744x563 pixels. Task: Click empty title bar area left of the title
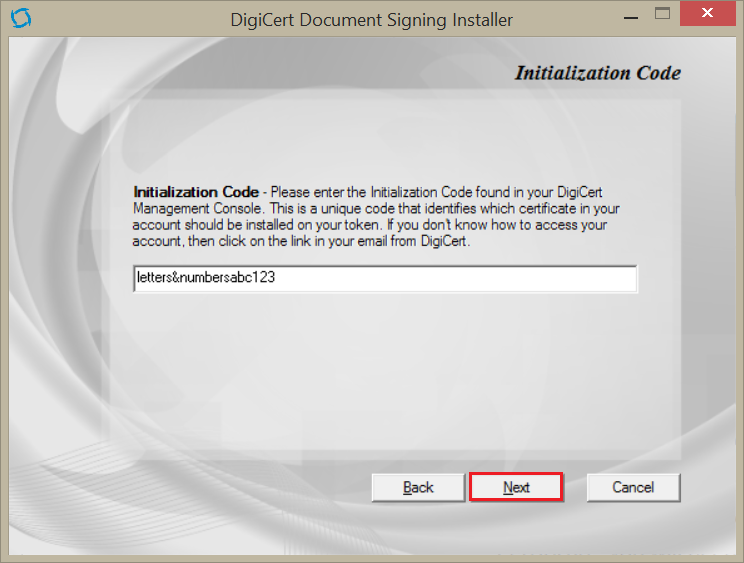click(x=120, y=20)
